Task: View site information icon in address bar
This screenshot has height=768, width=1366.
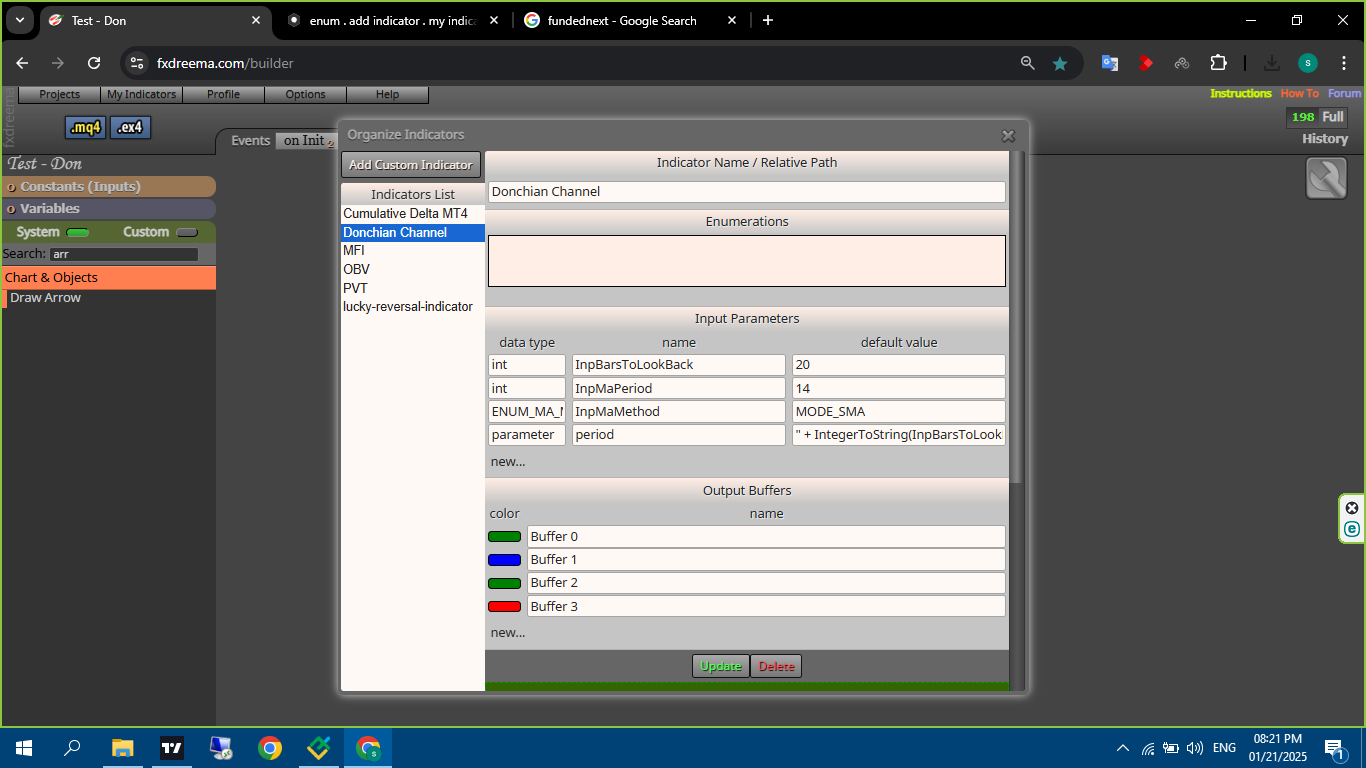Action: 138,63
